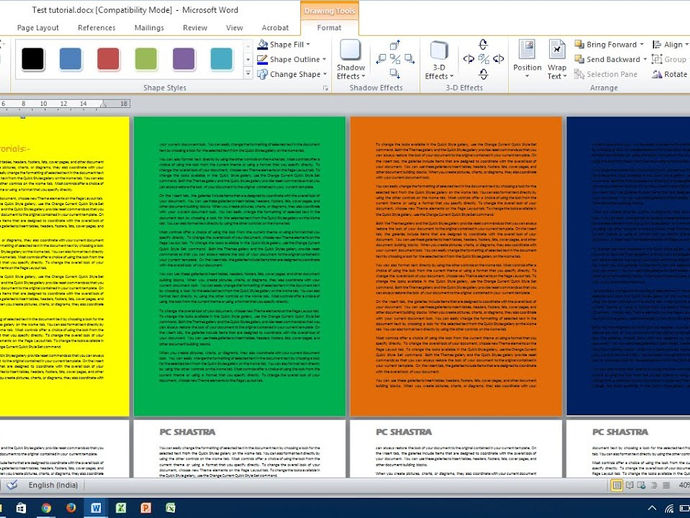This screenshot has width=690, height=518.
Task: Tilt 3-D effect left
Action: pos(469,59)
